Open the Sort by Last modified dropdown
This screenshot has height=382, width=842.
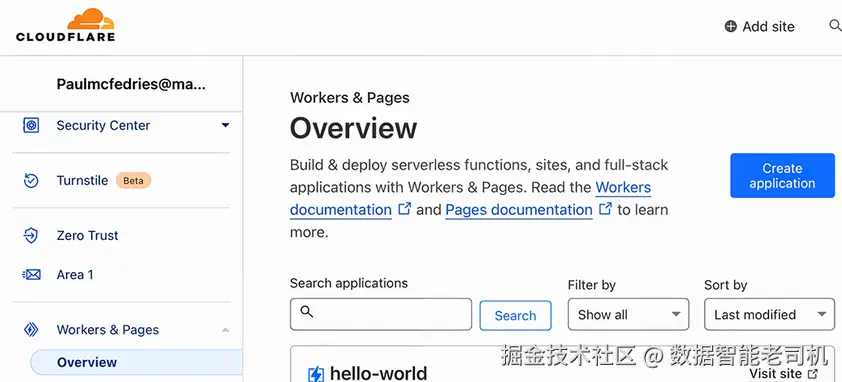[769, 314]
